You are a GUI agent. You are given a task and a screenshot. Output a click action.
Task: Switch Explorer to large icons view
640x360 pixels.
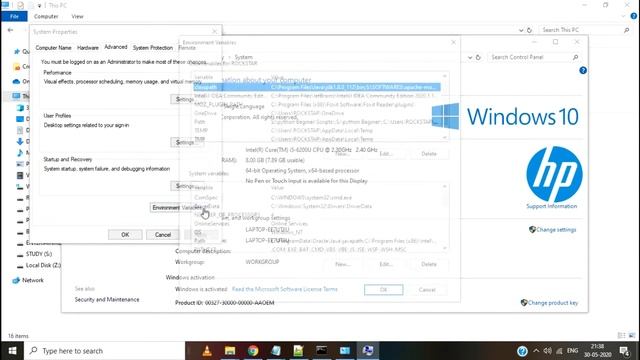[632, 336]
